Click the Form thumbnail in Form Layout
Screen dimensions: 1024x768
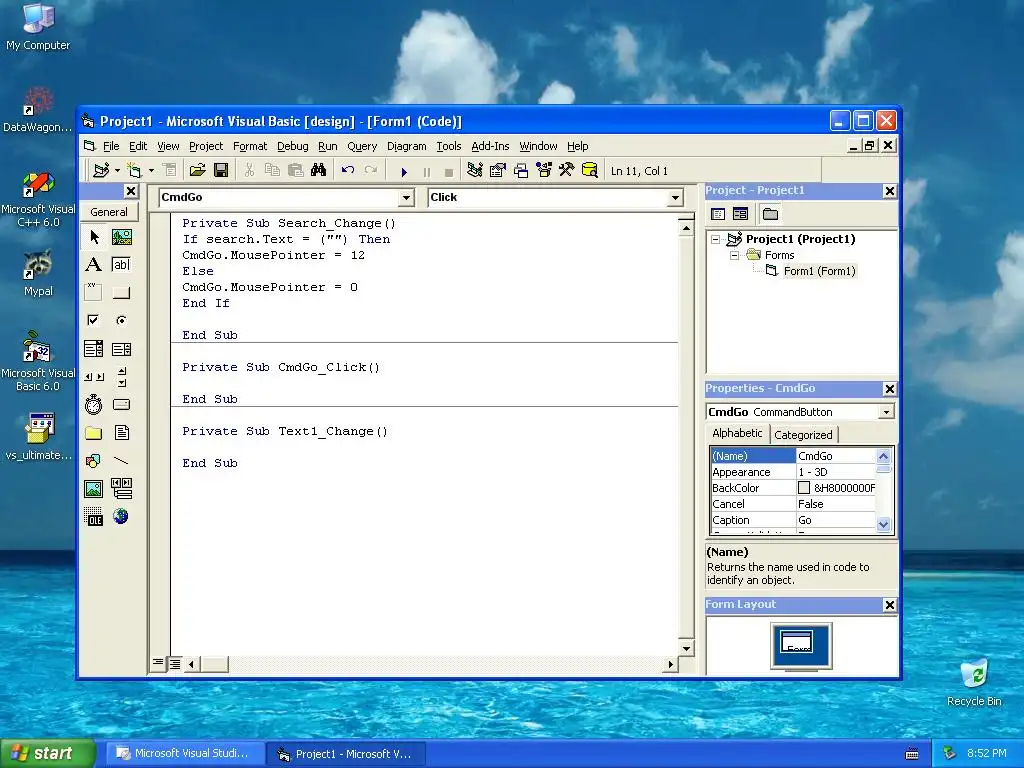tap(797, 641)
